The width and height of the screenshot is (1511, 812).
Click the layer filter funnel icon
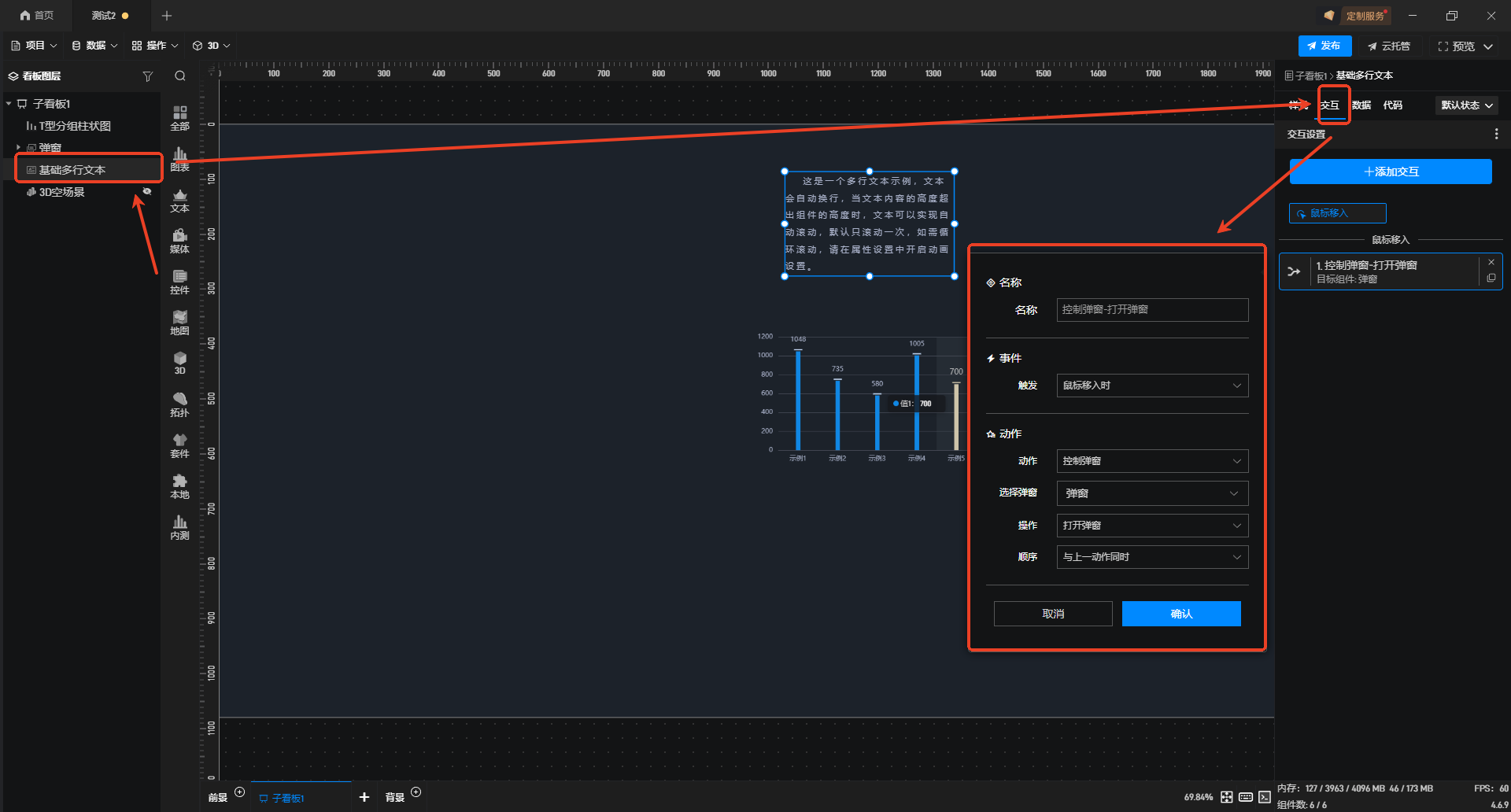click(147, 76)
